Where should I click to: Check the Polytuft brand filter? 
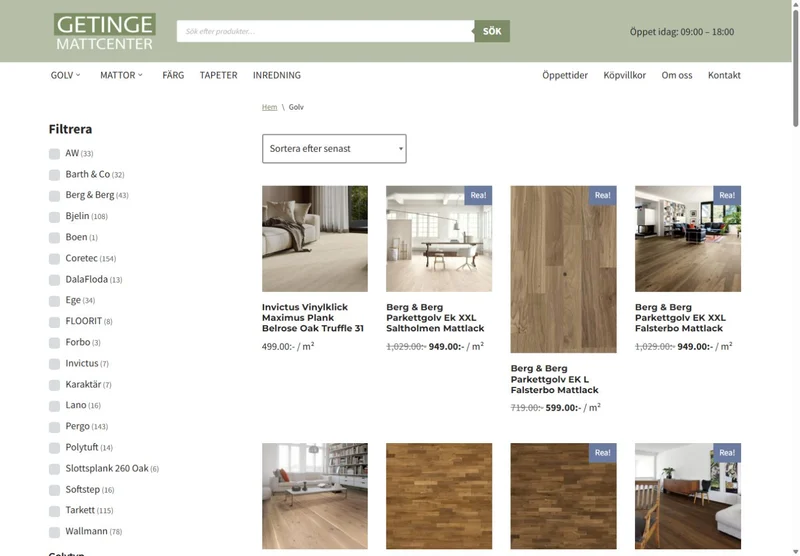[x=55, y=448]
